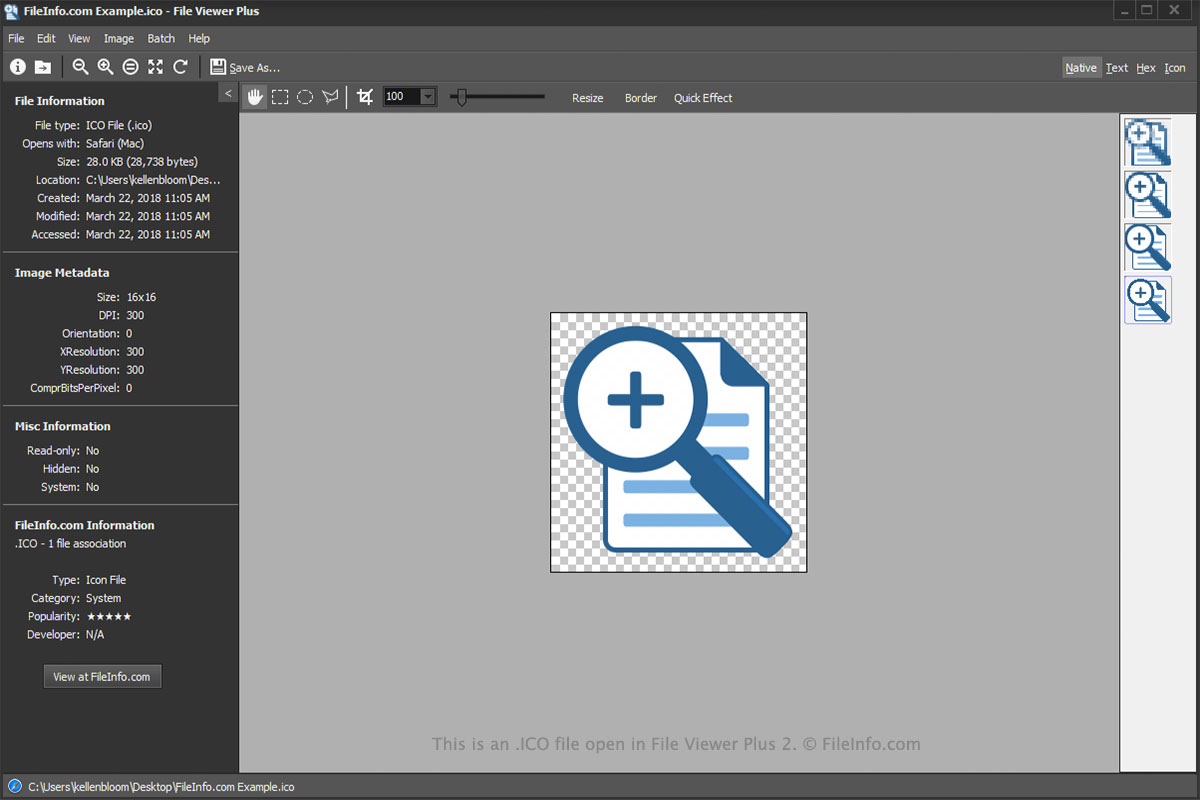Open the Batch menu
Viewport: 1200px width, 800px height.
[161, 39]
